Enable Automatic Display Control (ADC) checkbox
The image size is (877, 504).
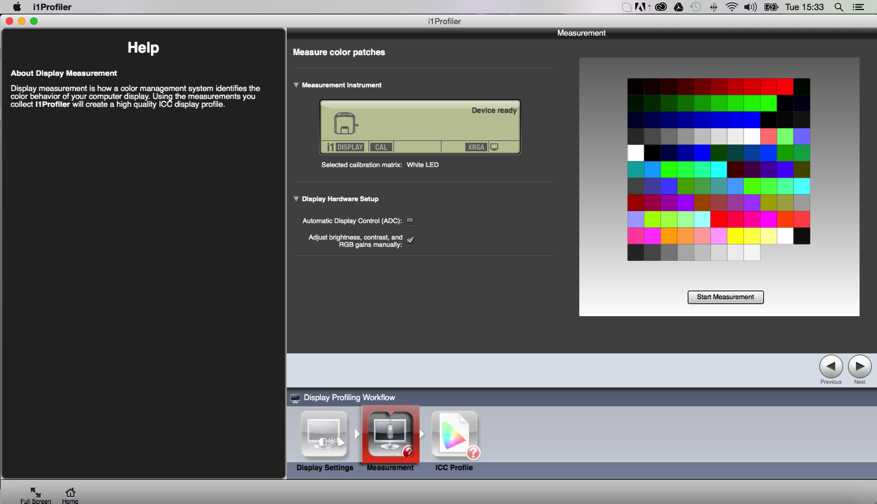(410, 220)
